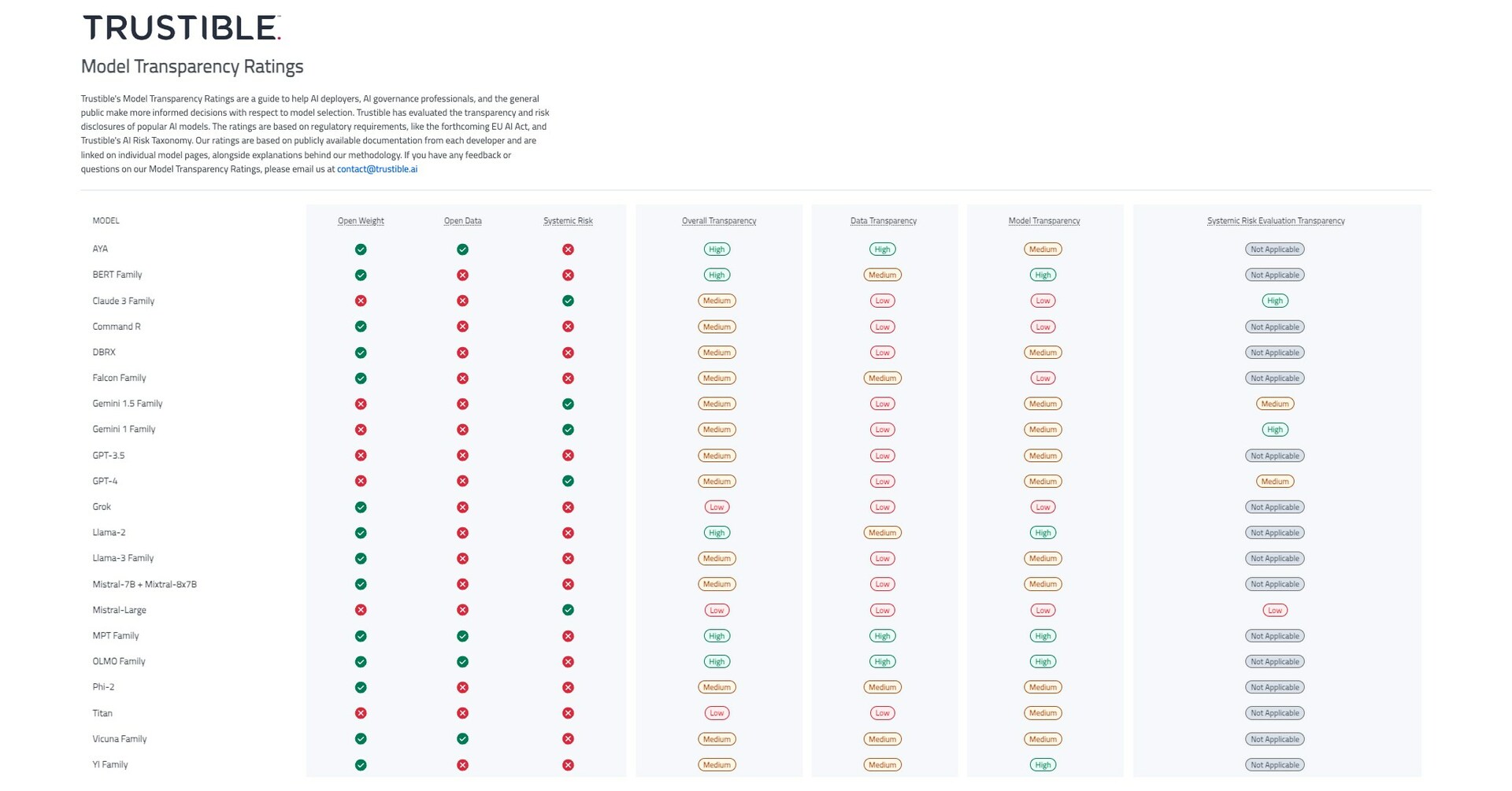Click the red Open Data icon for BERT Family

[463, 275]
